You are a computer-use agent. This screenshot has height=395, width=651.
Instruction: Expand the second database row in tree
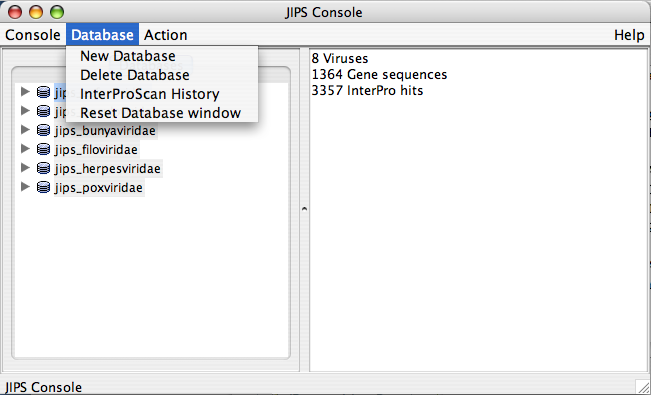(x=25, y=110)
